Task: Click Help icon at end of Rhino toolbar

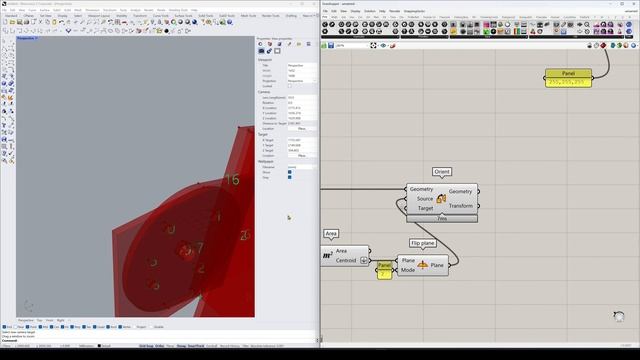Action: 230,22
